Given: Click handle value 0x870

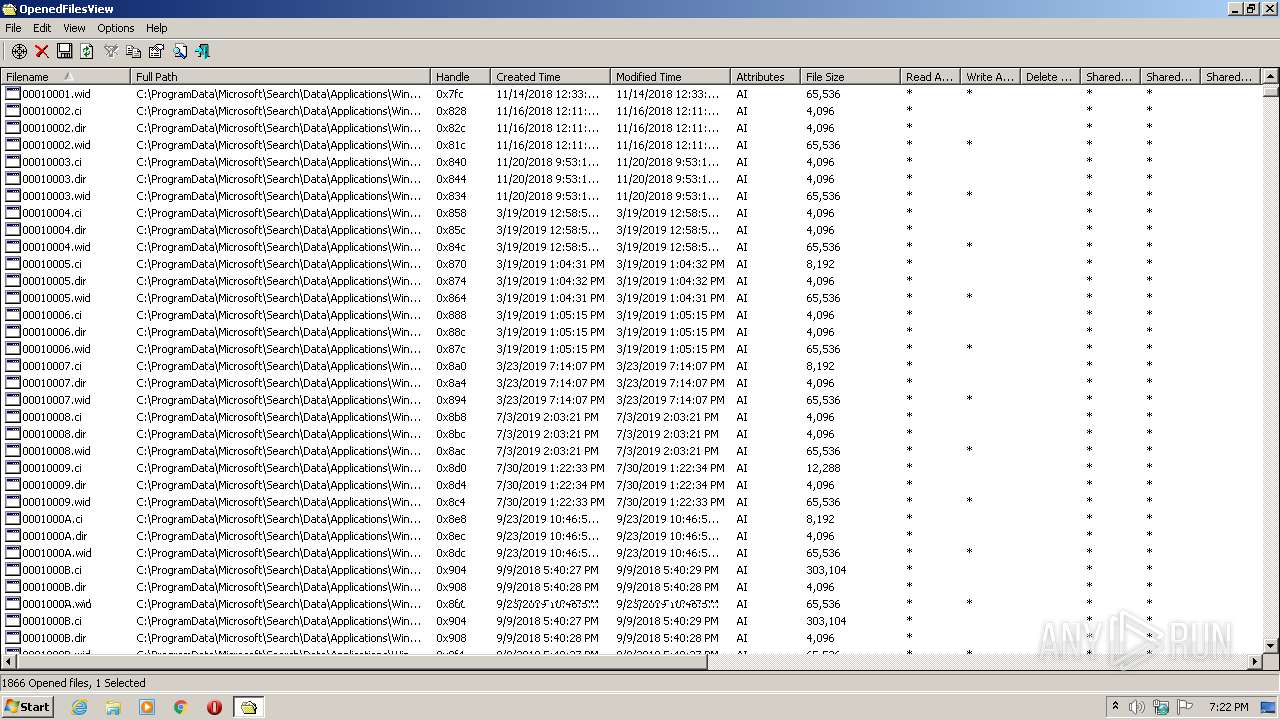Looking at the screenshot, I should [451, 264].
